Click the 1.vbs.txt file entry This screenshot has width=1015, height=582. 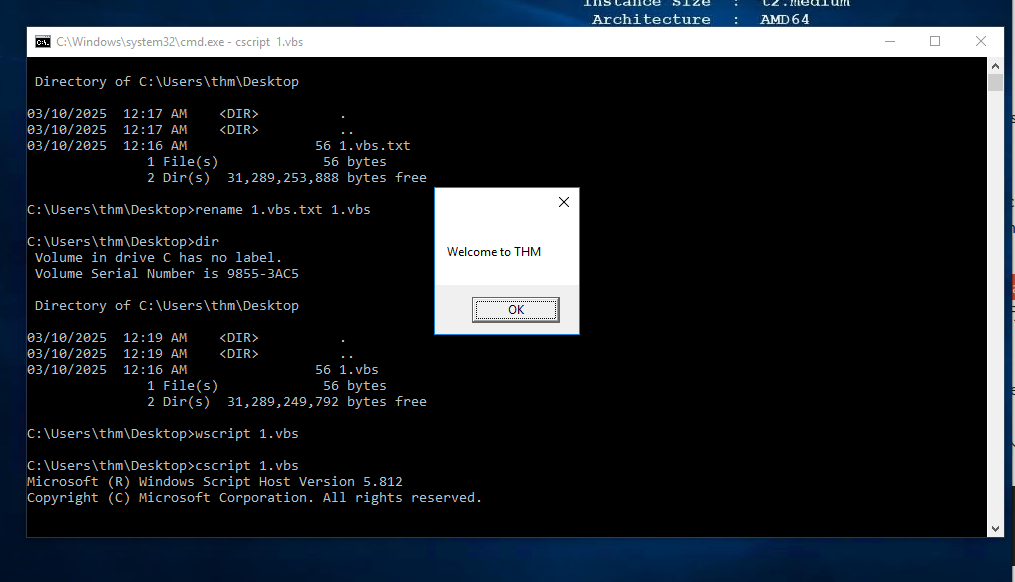tap(374, 146)
